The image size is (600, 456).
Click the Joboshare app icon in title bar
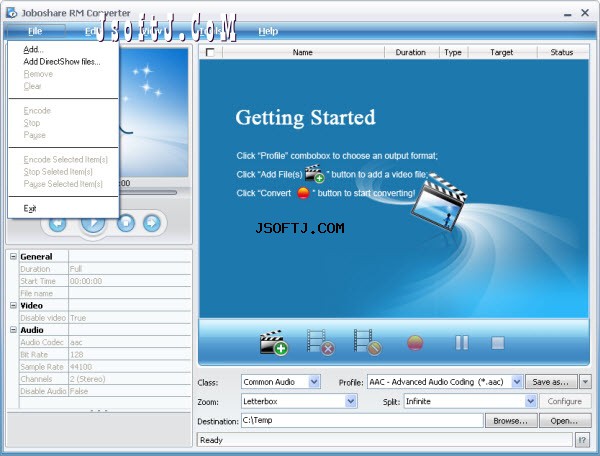click(x=11, y=13)
